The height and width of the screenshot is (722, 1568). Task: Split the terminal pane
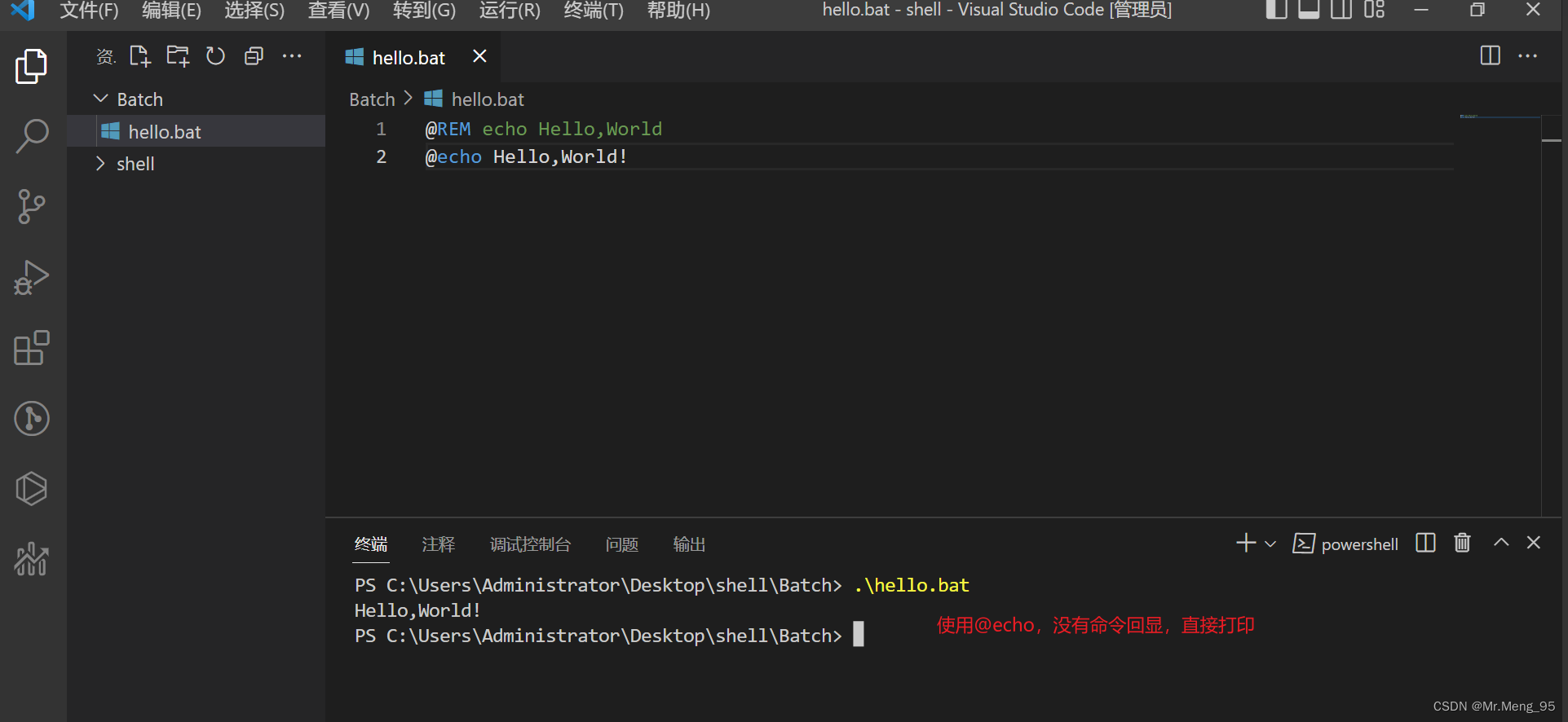[x=1425, y=543]
